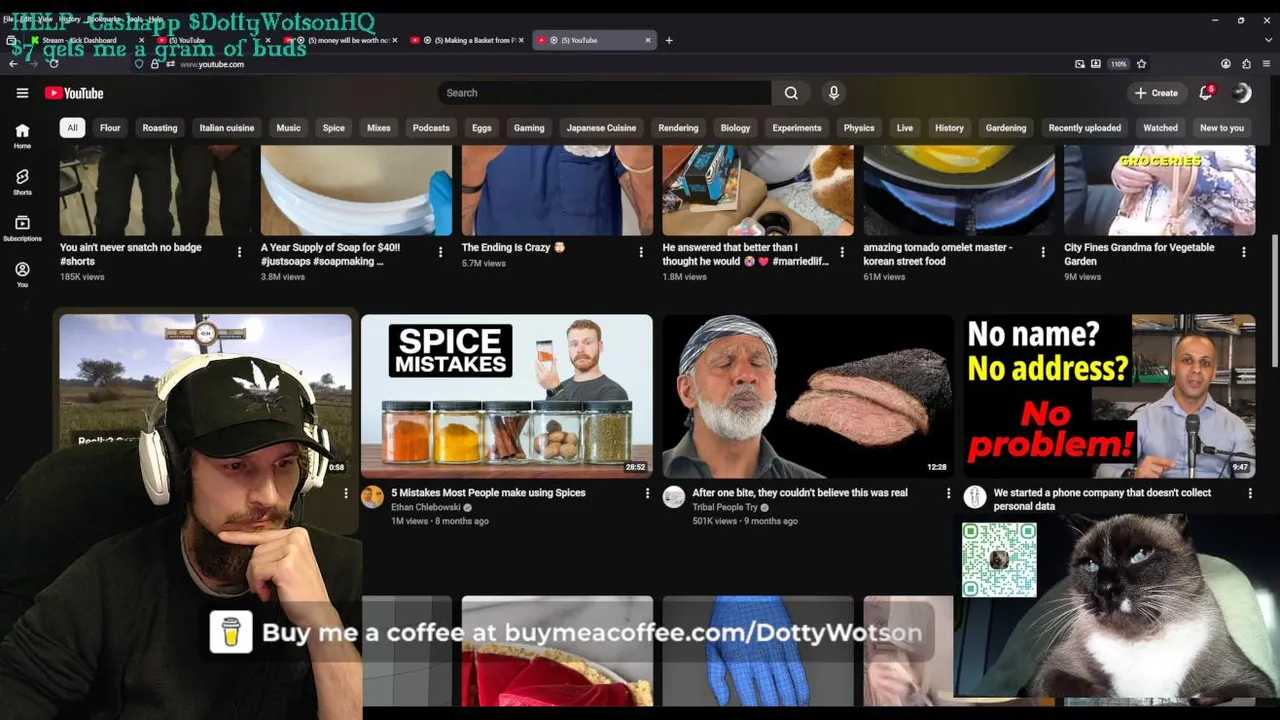Open options for 'He answered that better' short
Image resolution: width=1280 pixels, height=720 pixels.
[x=842, y=252]
